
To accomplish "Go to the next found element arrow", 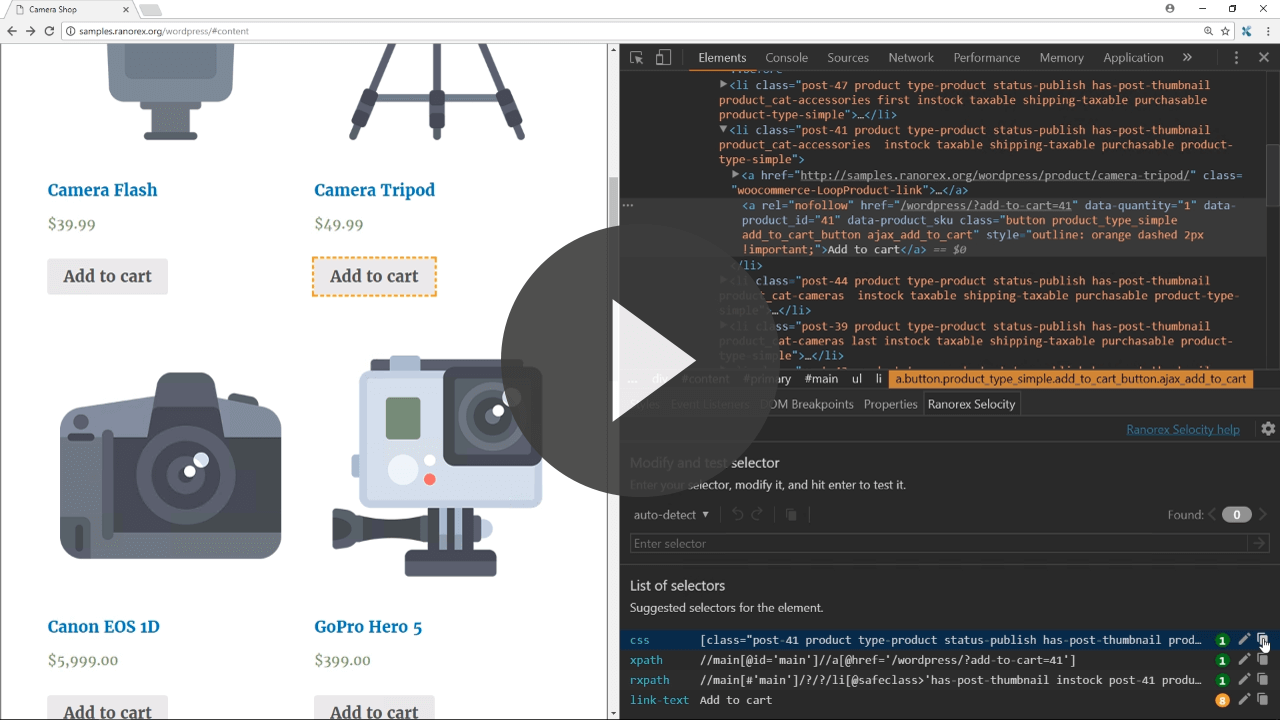I will pyautogui.click(x=1263, y=515).
